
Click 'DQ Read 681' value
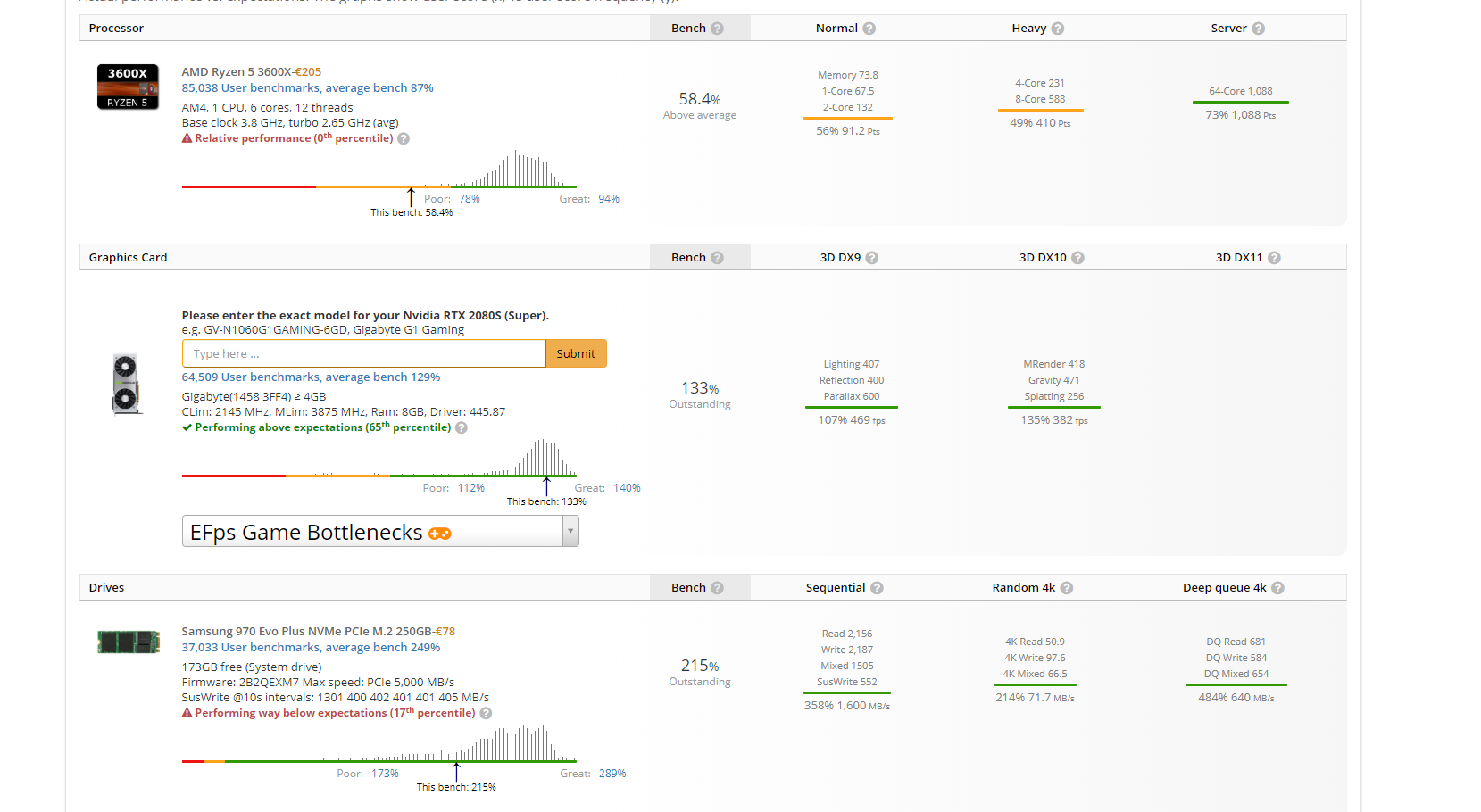pyautogui.click(x=1236, y=642)
